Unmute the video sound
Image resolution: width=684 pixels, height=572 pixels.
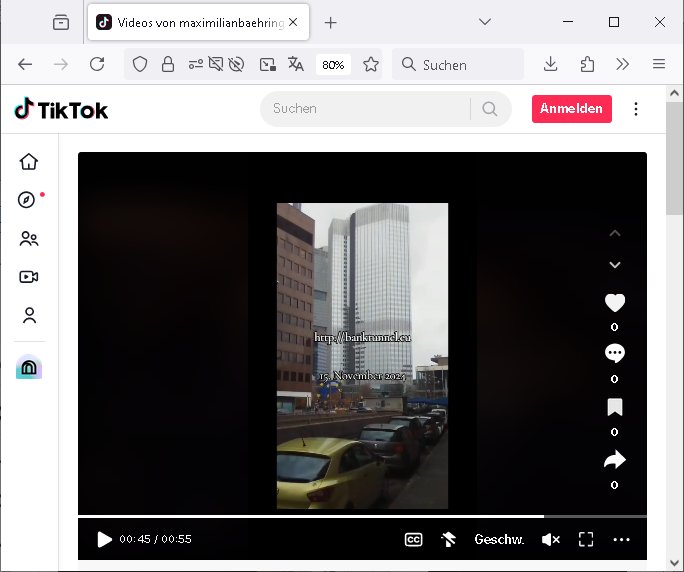550,539
